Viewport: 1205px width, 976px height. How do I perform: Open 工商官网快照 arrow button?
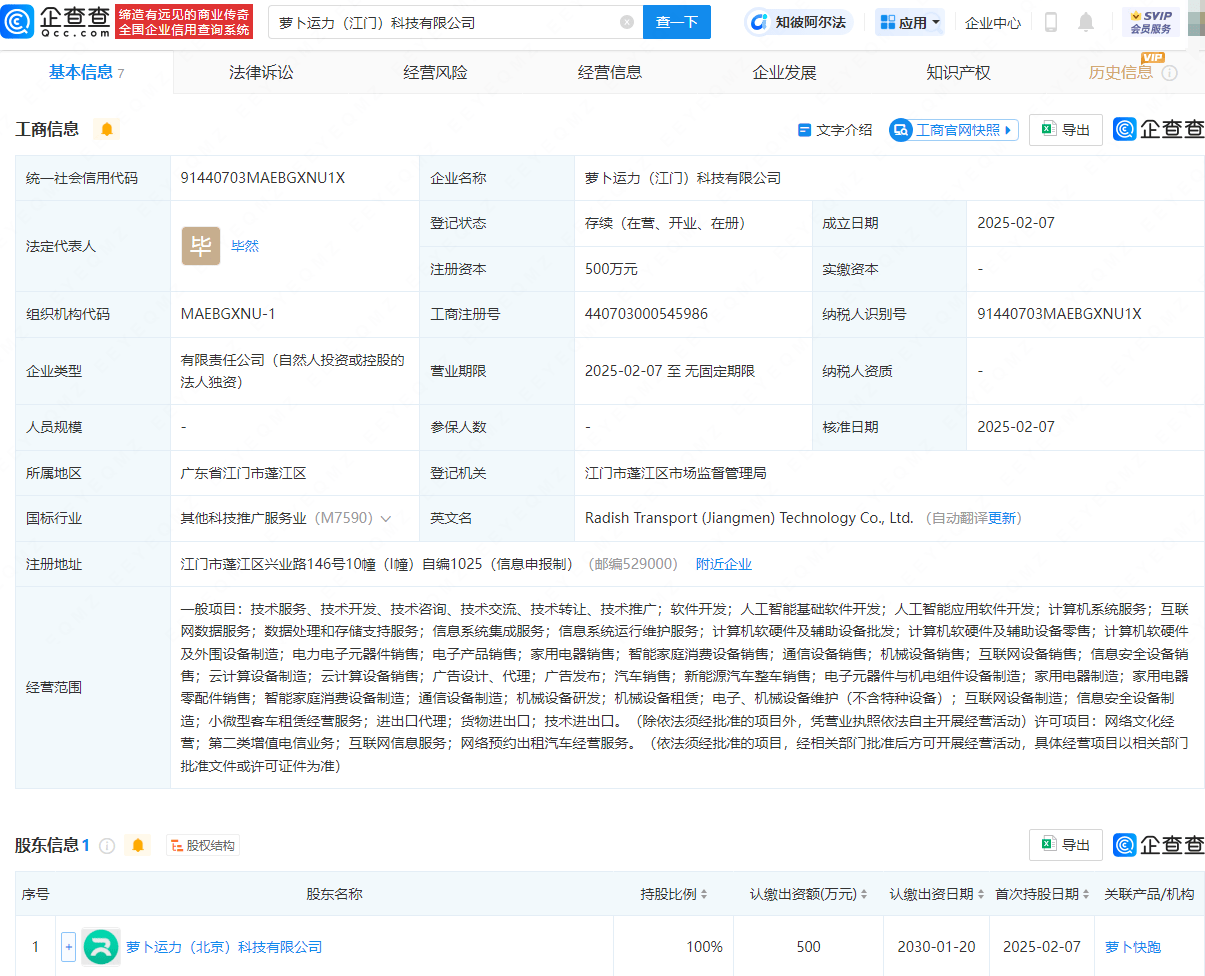tap(954, 130)
